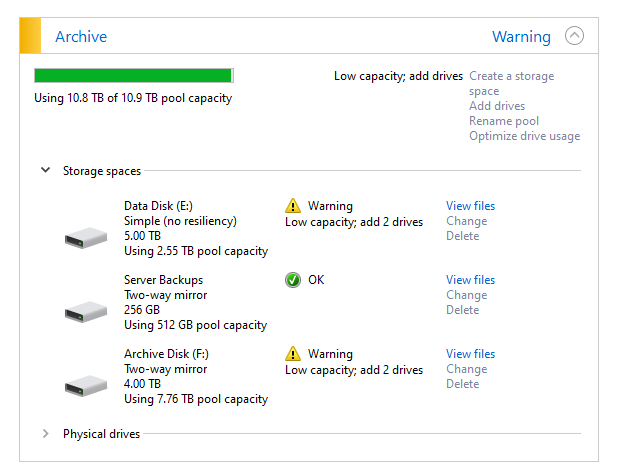618x476 pixels.
Task: Click the 'Physical drives' section heading
Action: pyautogui.click(x=102, y=434)
